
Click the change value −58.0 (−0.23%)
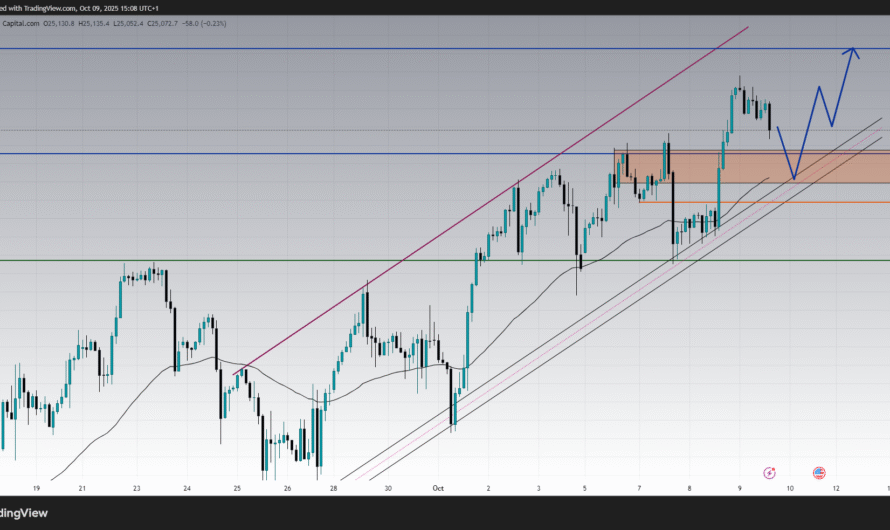point(204,23)
